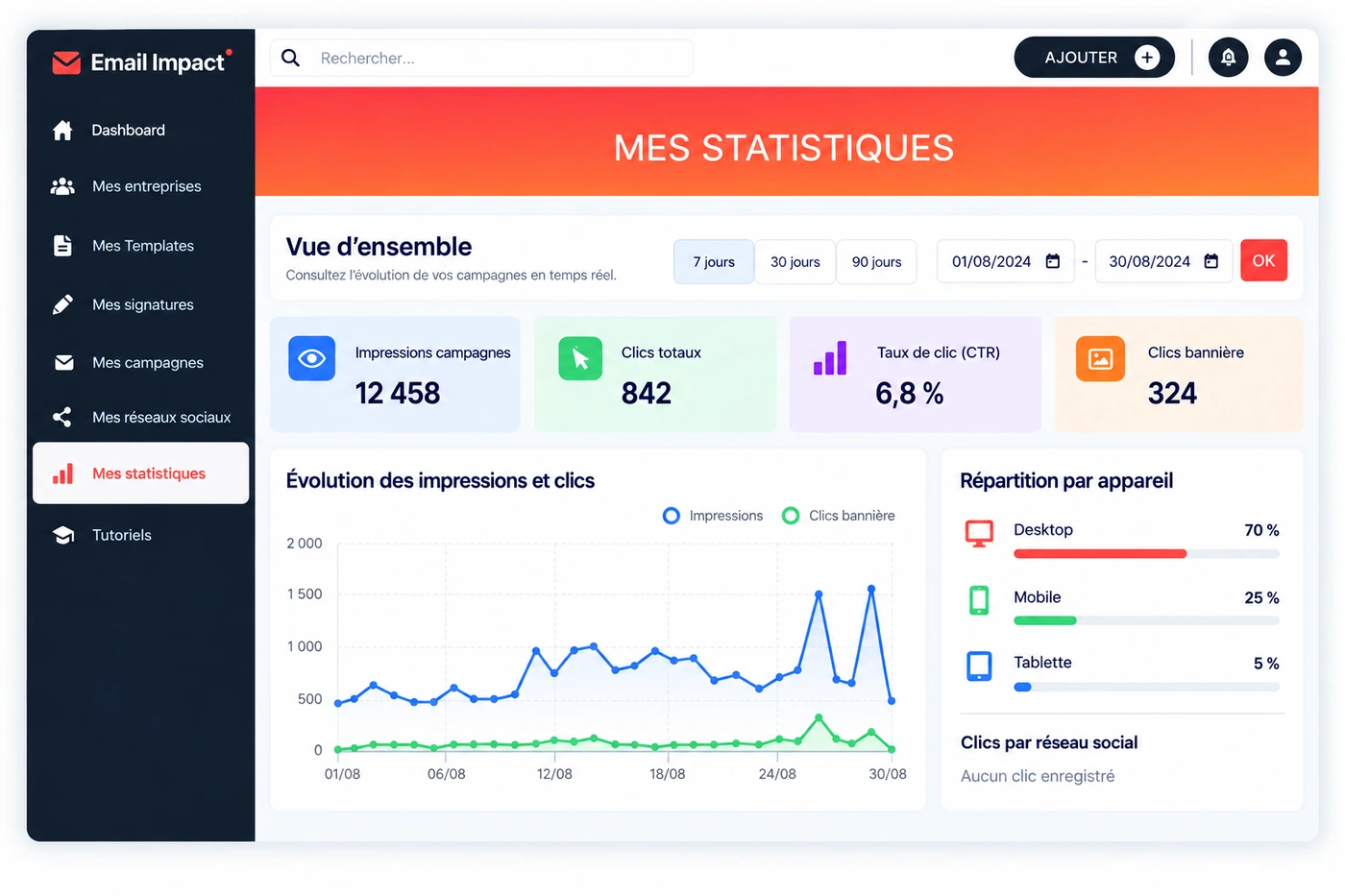Image resolution: width=1345 pixels, height=896 pixels.
Task: Toggle Impressions series in chart legend
Action: (x=713, y=516)
